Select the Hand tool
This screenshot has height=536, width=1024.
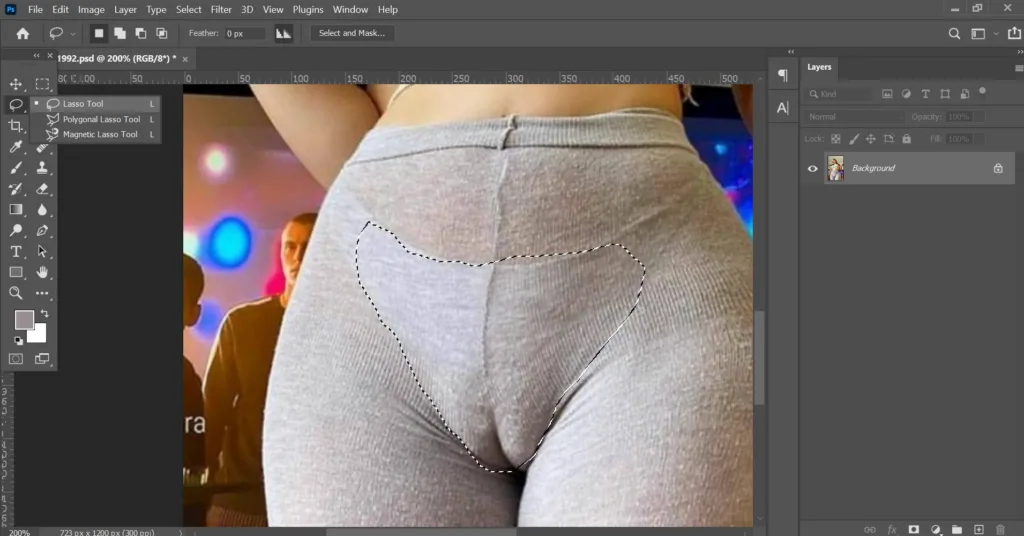click(43, 272)
